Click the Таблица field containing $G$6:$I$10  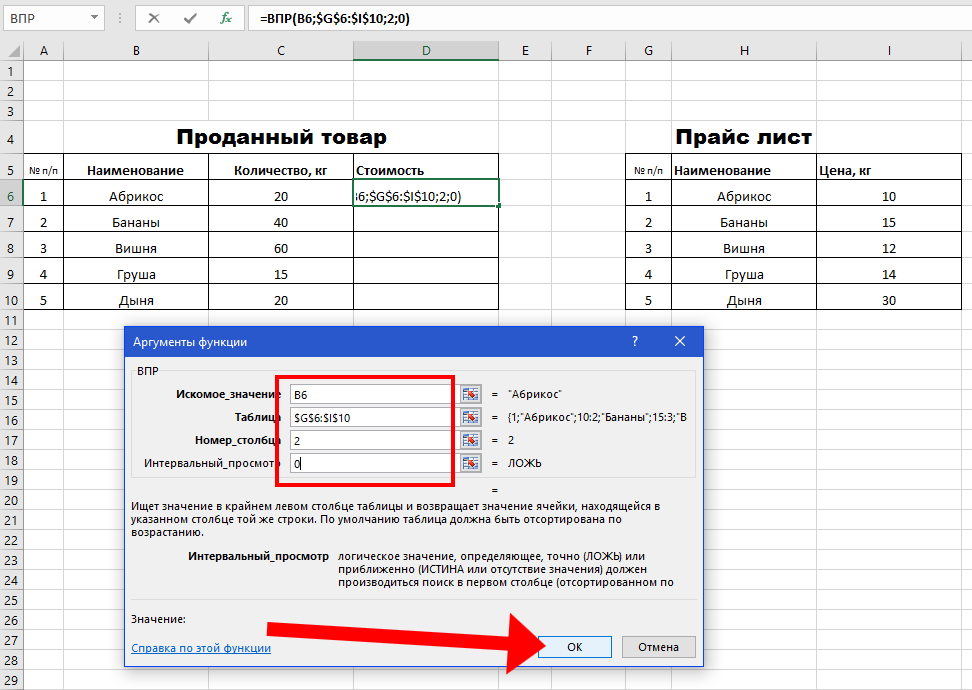point(370,417)
